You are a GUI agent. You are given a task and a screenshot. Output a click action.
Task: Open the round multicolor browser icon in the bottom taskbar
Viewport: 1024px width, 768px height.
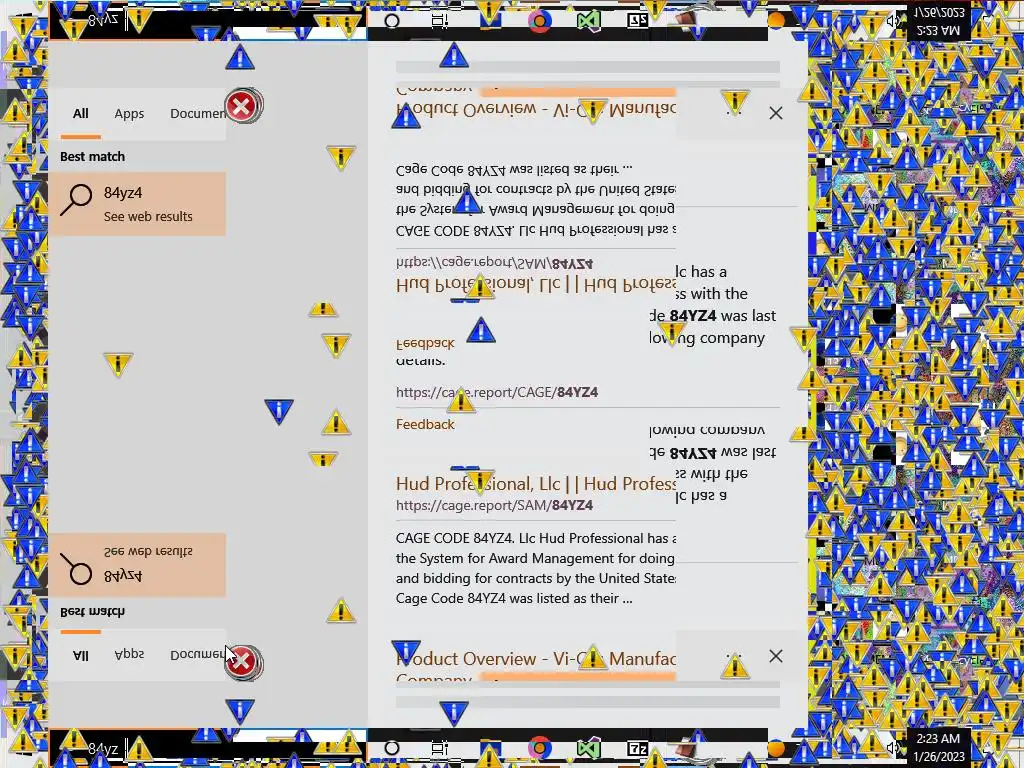(539, 747)
